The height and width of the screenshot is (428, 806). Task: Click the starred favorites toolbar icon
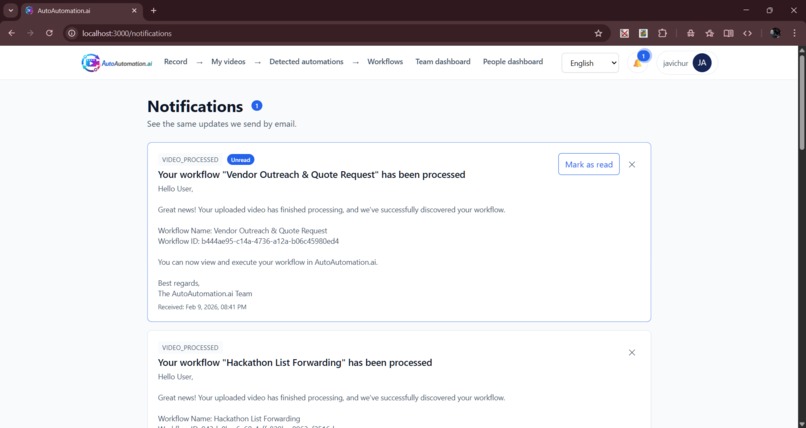(x=709, y=33)
